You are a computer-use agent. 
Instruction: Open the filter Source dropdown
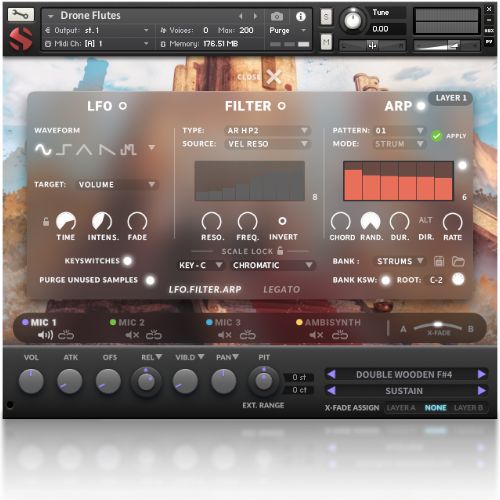pyautogui.click(x=267, y=144)
